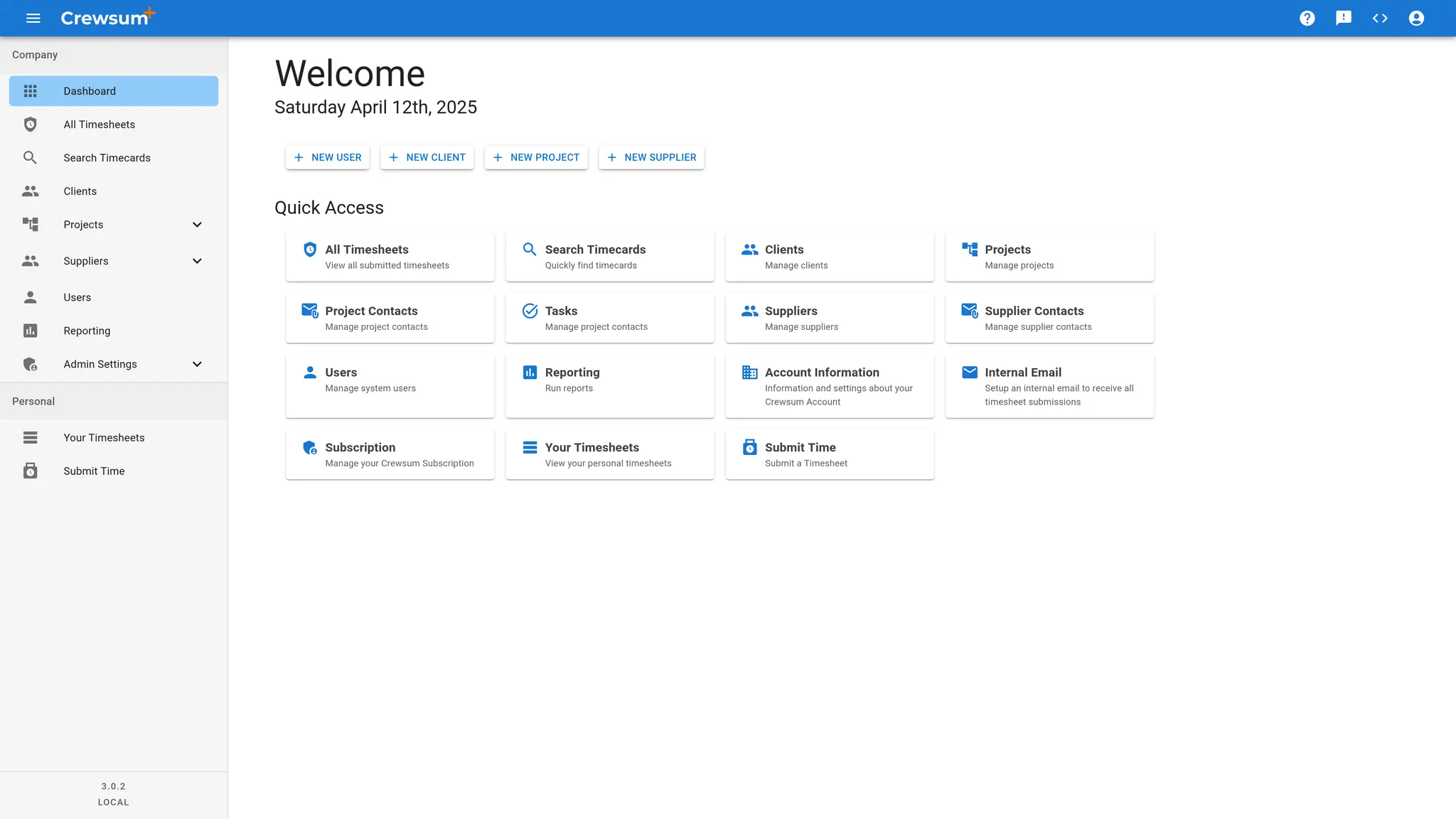Click the Submit Time briefcase icon in sidebar
1456x819 pixels.
click(30, 470)
